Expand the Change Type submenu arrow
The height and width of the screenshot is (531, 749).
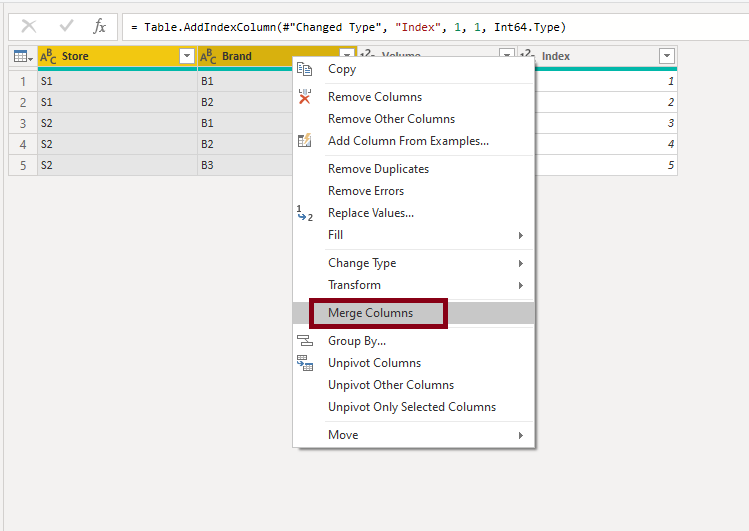(x=521, y=264)
